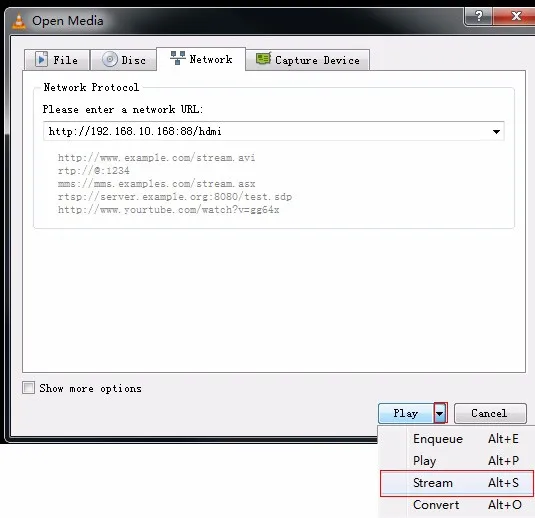Open the File tab

click(57, 60)
